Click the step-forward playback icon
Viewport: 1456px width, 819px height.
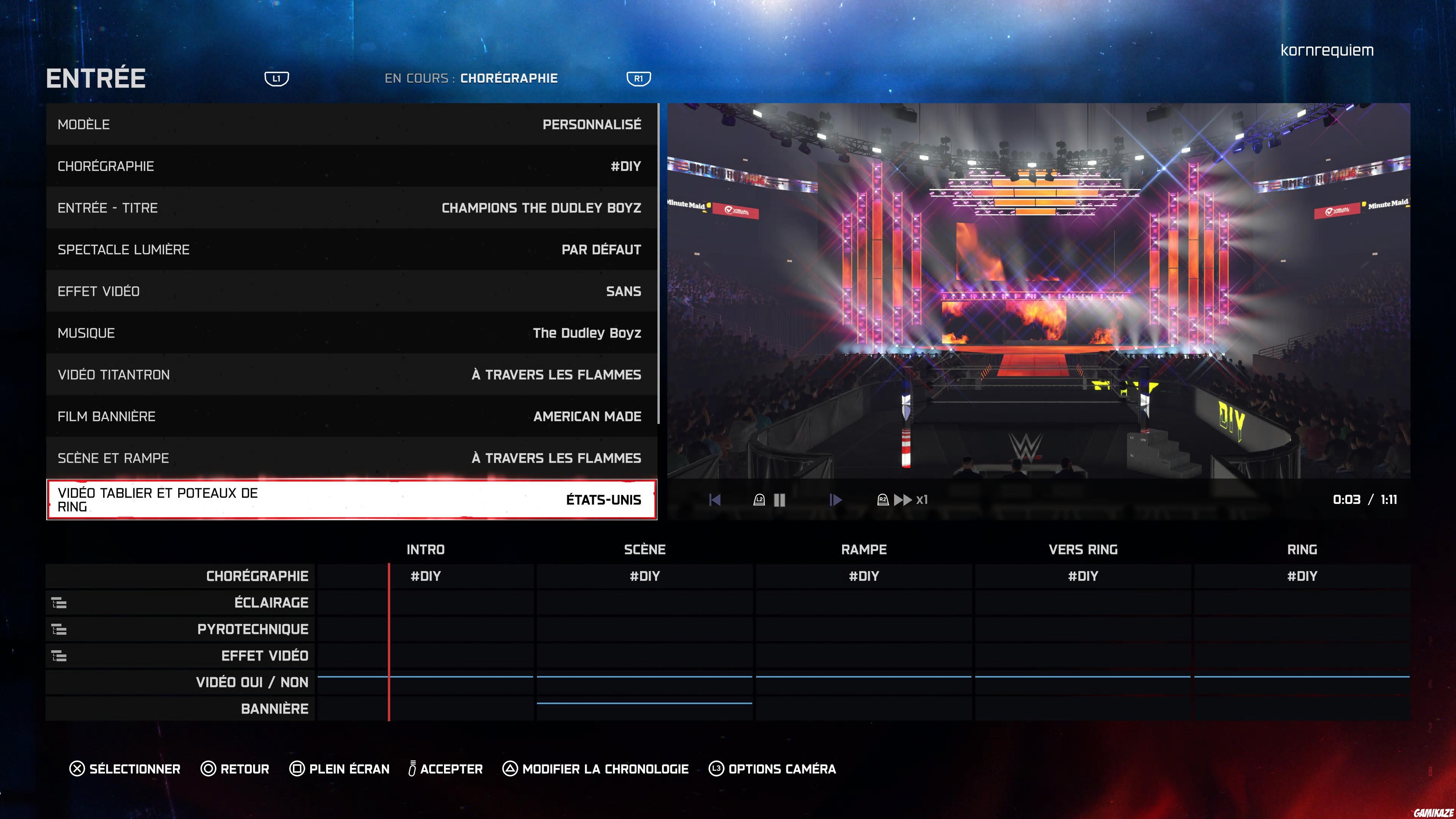point(835,500)
